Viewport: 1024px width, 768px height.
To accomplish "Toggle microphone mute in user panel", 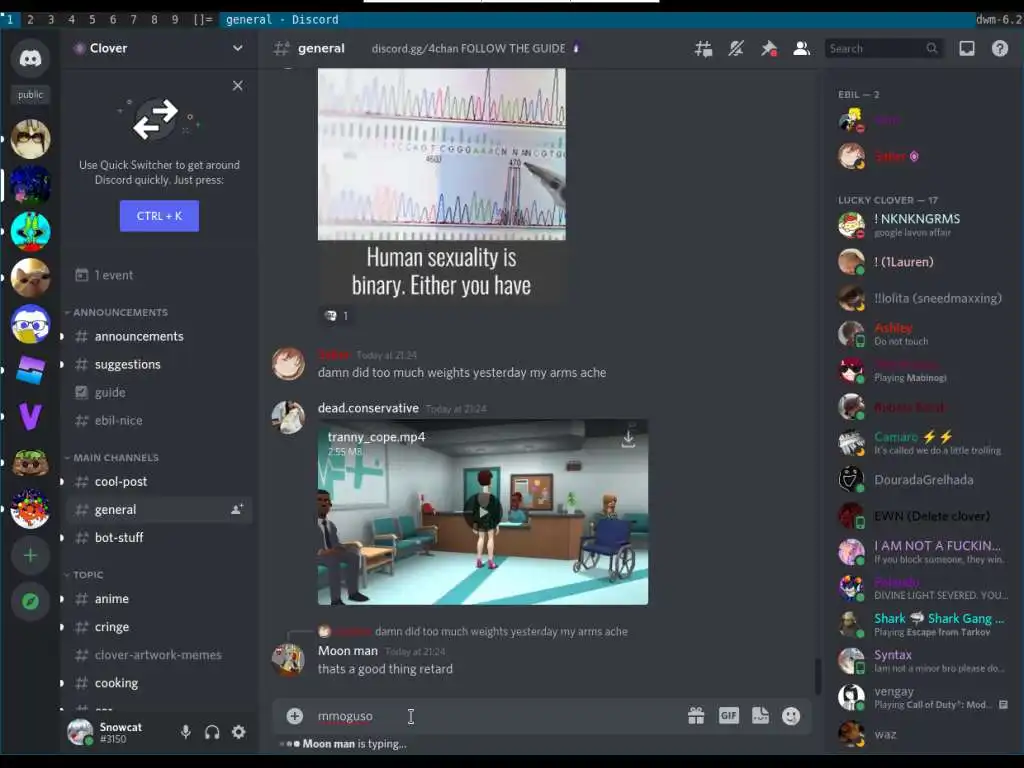I will pyautogui.click(x=186, y=732).
